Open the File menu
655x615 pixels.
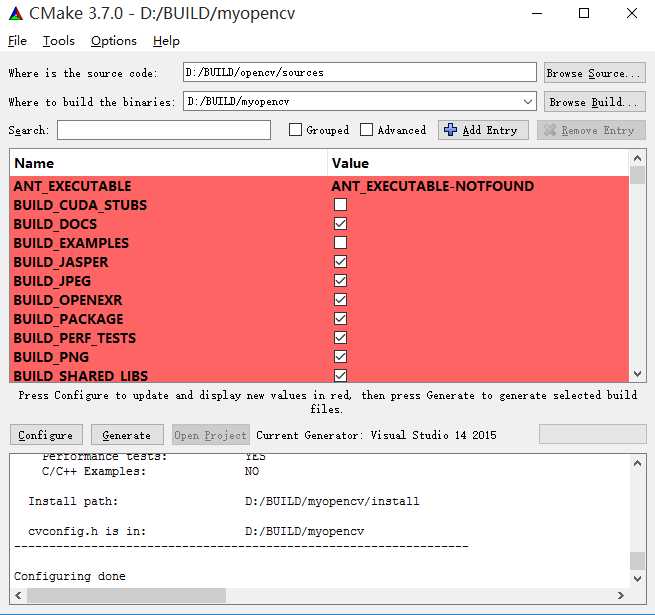point(17,41)
